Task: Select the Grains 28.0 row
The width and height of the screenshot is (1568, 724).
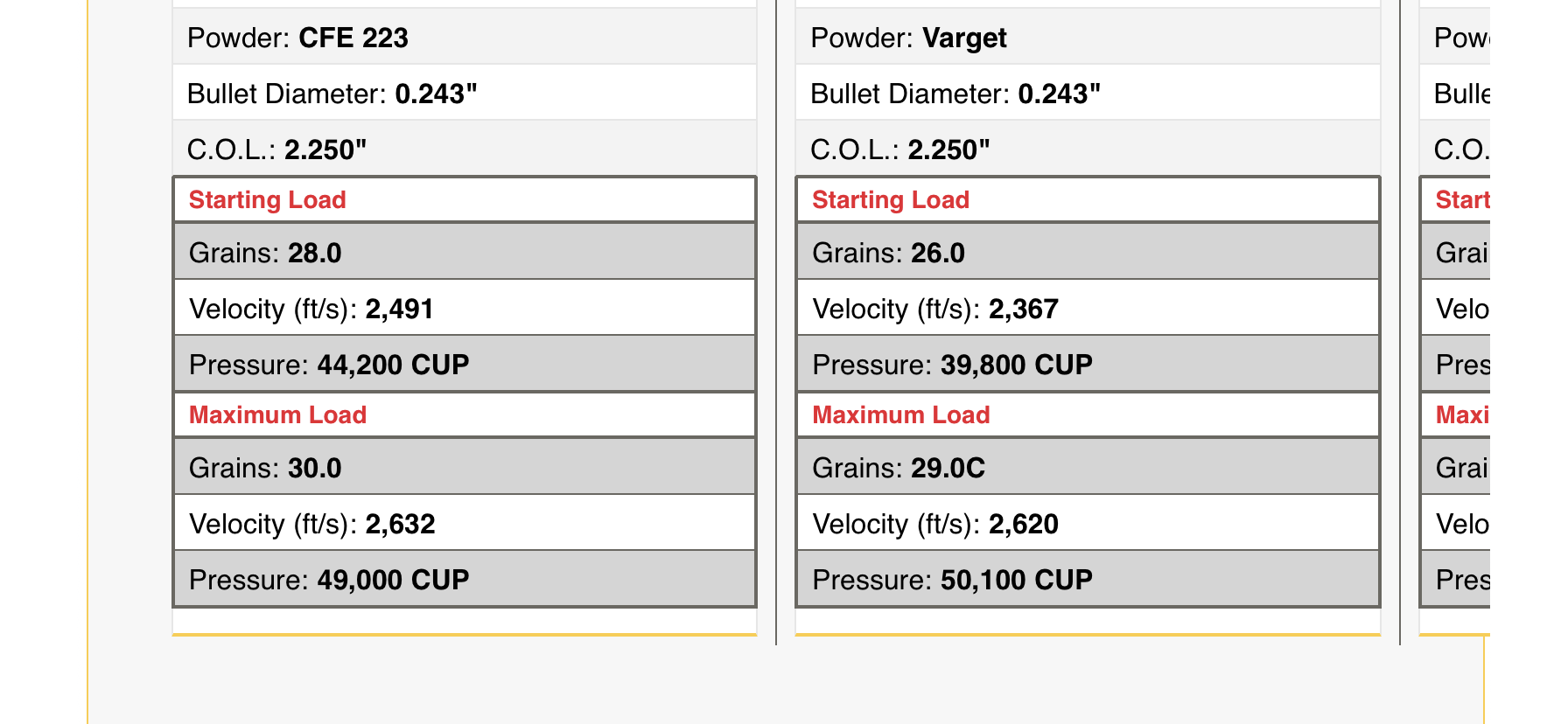Action: click(465, 252)
